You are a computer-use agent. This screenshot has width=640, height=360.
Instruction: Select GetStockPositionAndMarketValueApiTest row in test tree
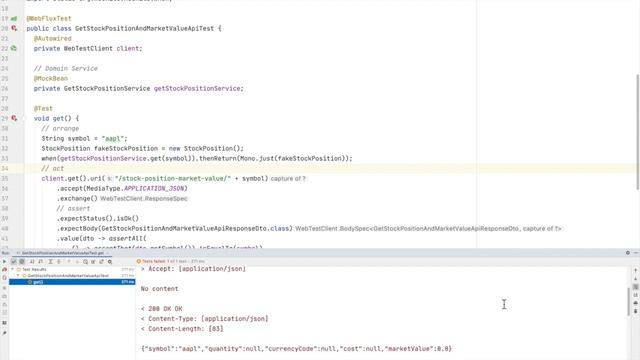[x=72, y=276]
